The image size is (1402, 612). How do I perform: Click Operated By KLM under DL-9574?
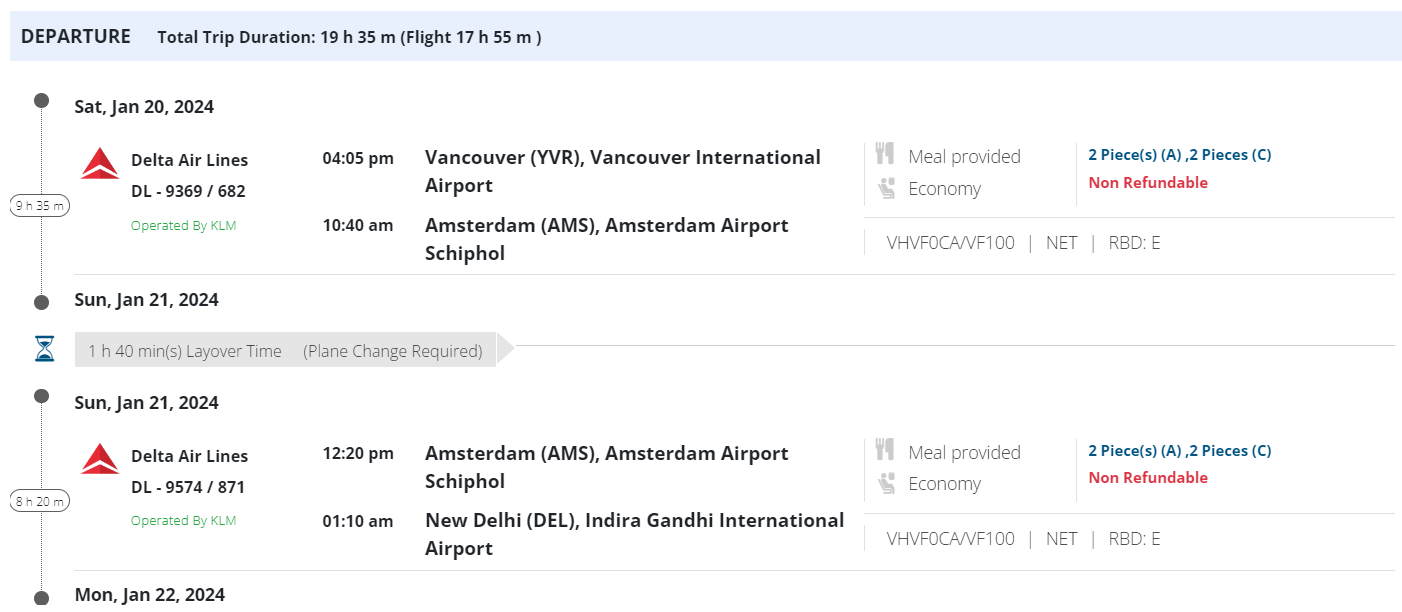(183, 520)
